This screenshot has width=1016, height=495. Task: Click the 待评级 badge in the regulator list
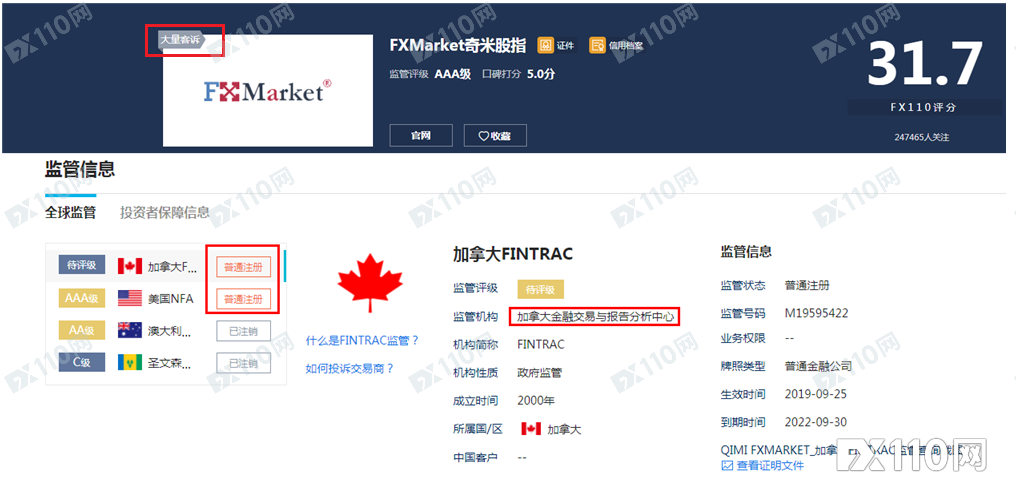tap(82, 265)
